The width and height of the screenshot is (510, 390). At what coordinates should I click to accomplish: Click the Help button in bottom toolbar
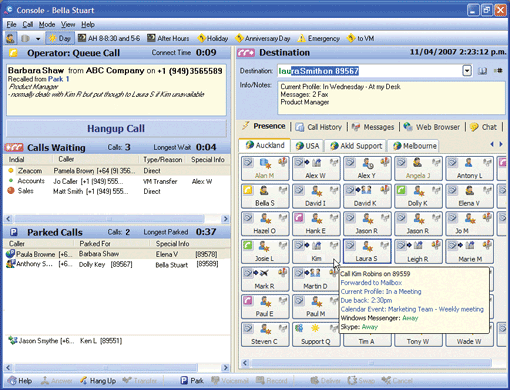pyautogui.click(x=20, y=381)
